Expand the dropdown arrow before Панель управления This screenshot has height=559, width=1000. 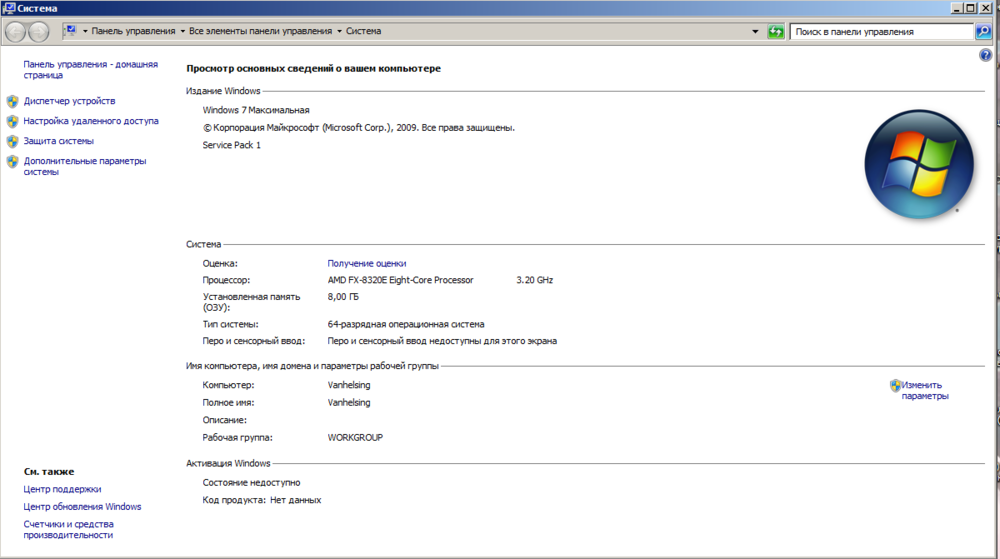coord(85,32)
